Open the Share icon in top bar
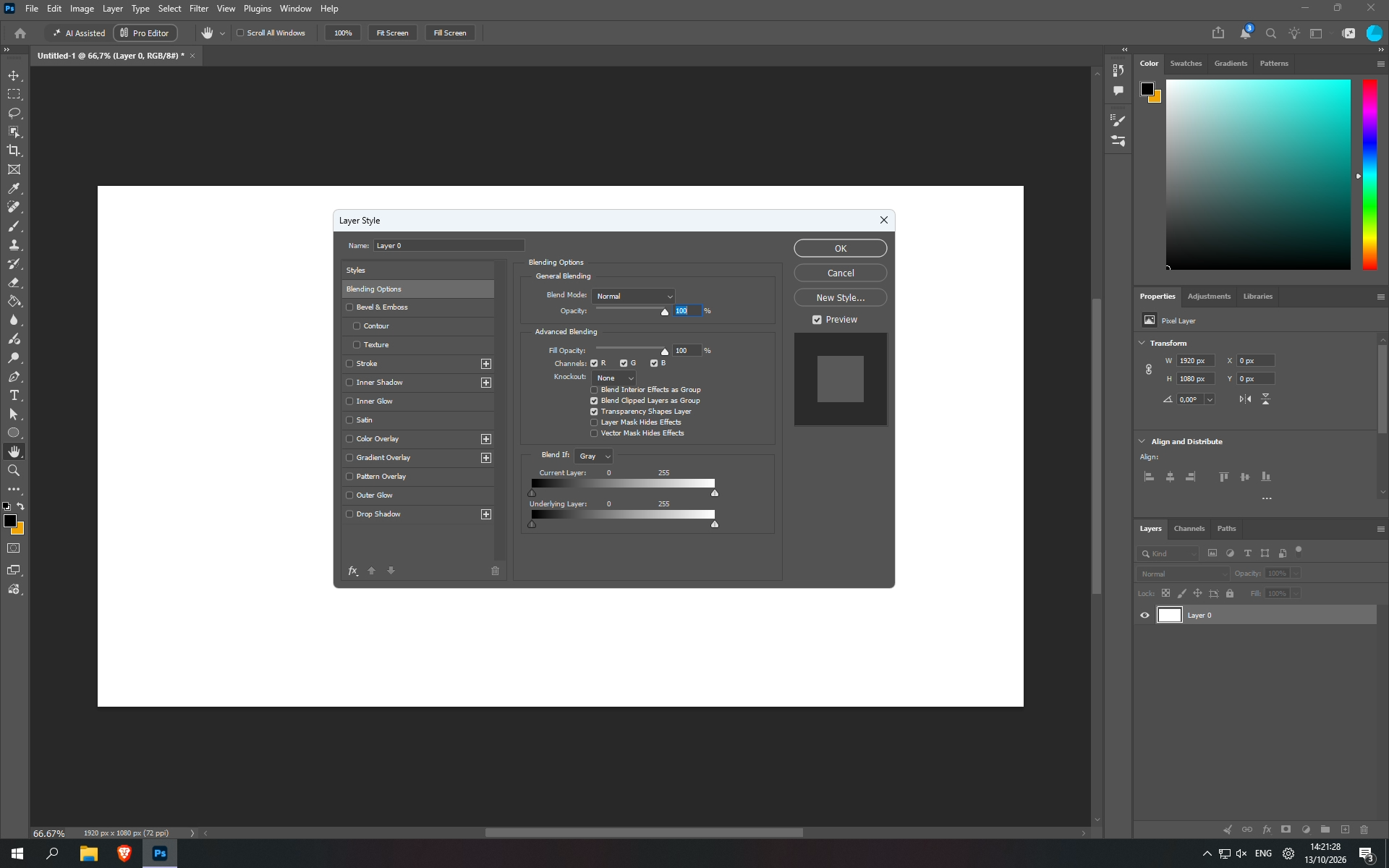The height and width of the screenshot is (868, 1389). pyautogui.click(x=1218, y=33)
